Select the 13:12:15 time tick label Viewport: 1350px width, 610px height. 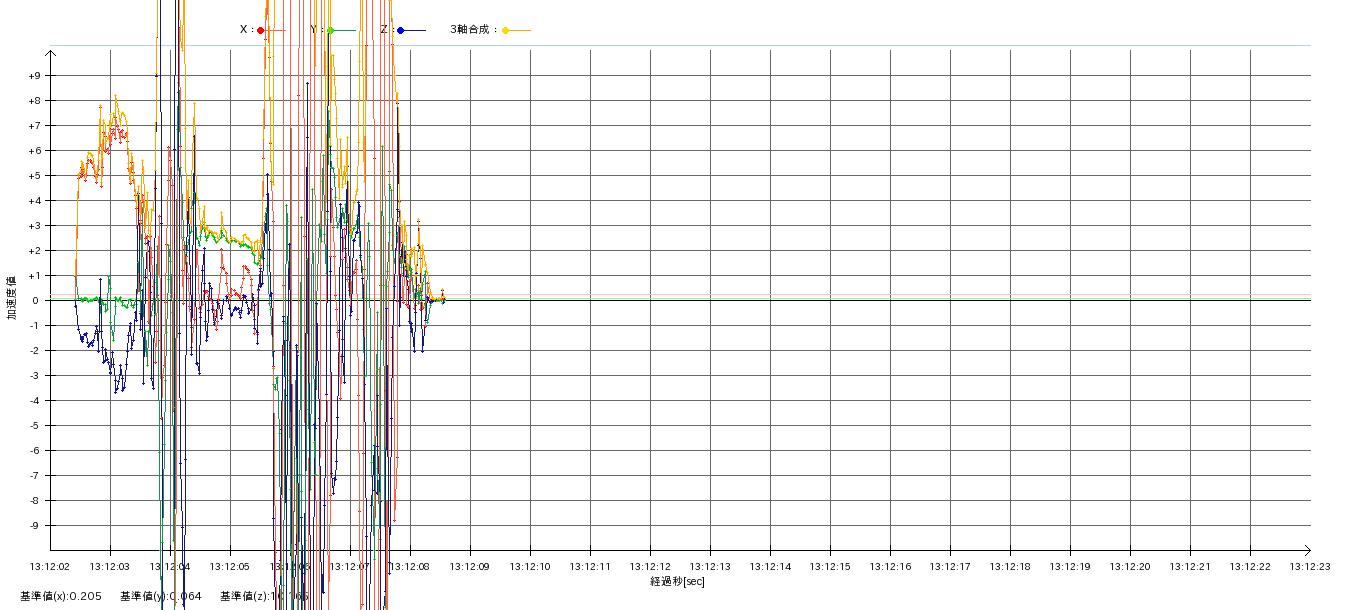point(830,567)
